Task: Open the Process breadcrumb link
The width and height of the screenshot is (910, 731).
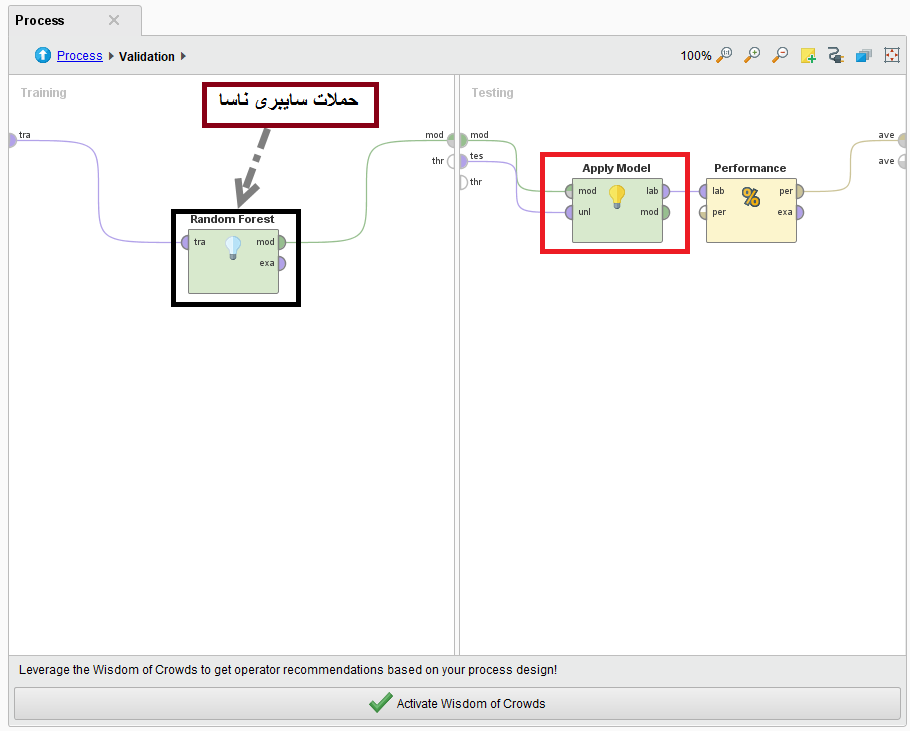Action: tap(80, 56)
